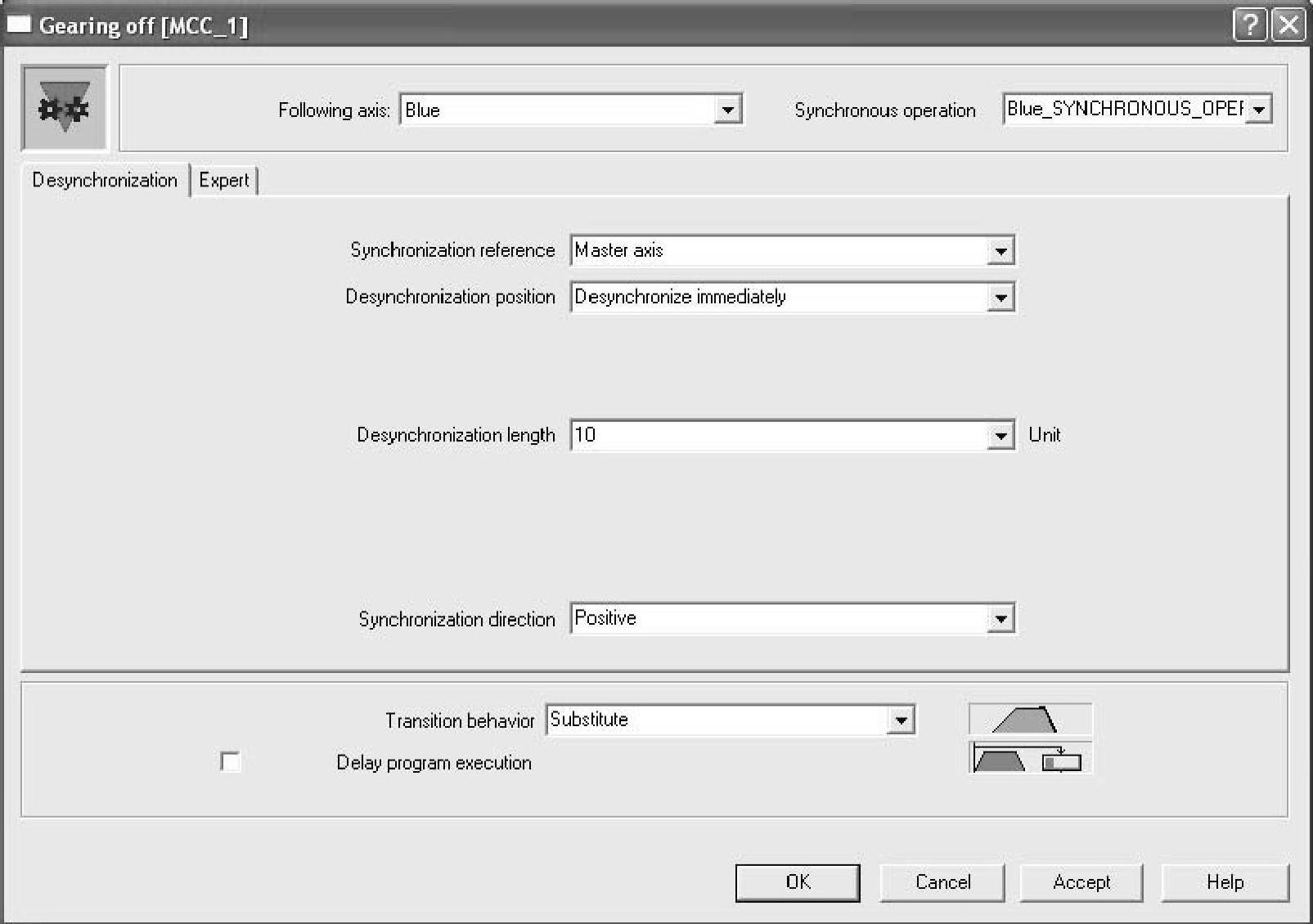Screen dimensions: 1313x924
Task: Open the Synchronization reference dropdown
Action: [x=1000, y=251]
